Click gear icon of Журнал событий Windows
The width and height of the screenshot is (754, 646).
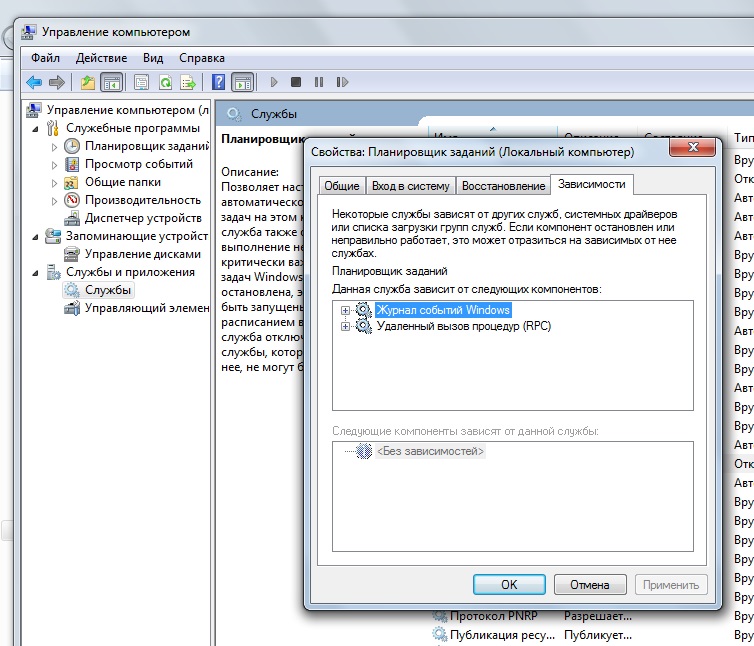[364, 310]
